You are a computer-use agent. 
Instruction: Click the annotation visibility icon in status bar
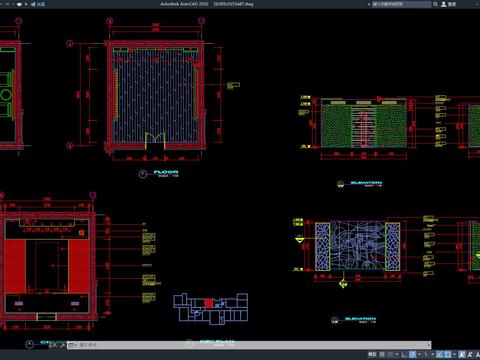(x=462, y=354)
